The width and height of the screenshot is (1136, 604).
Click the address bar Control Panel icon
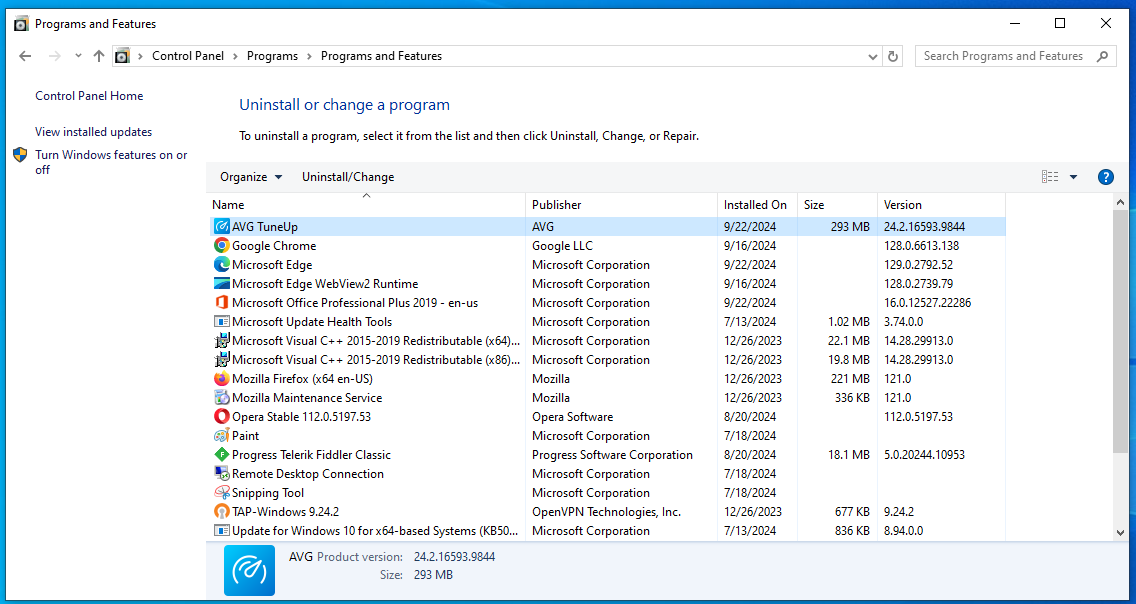click(x=122, y=56)
